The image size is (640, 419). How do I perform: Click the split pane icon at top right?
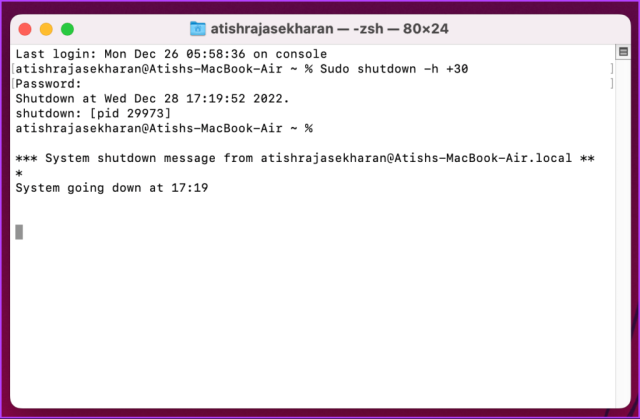pyautogui.click(x=623, y=52)
